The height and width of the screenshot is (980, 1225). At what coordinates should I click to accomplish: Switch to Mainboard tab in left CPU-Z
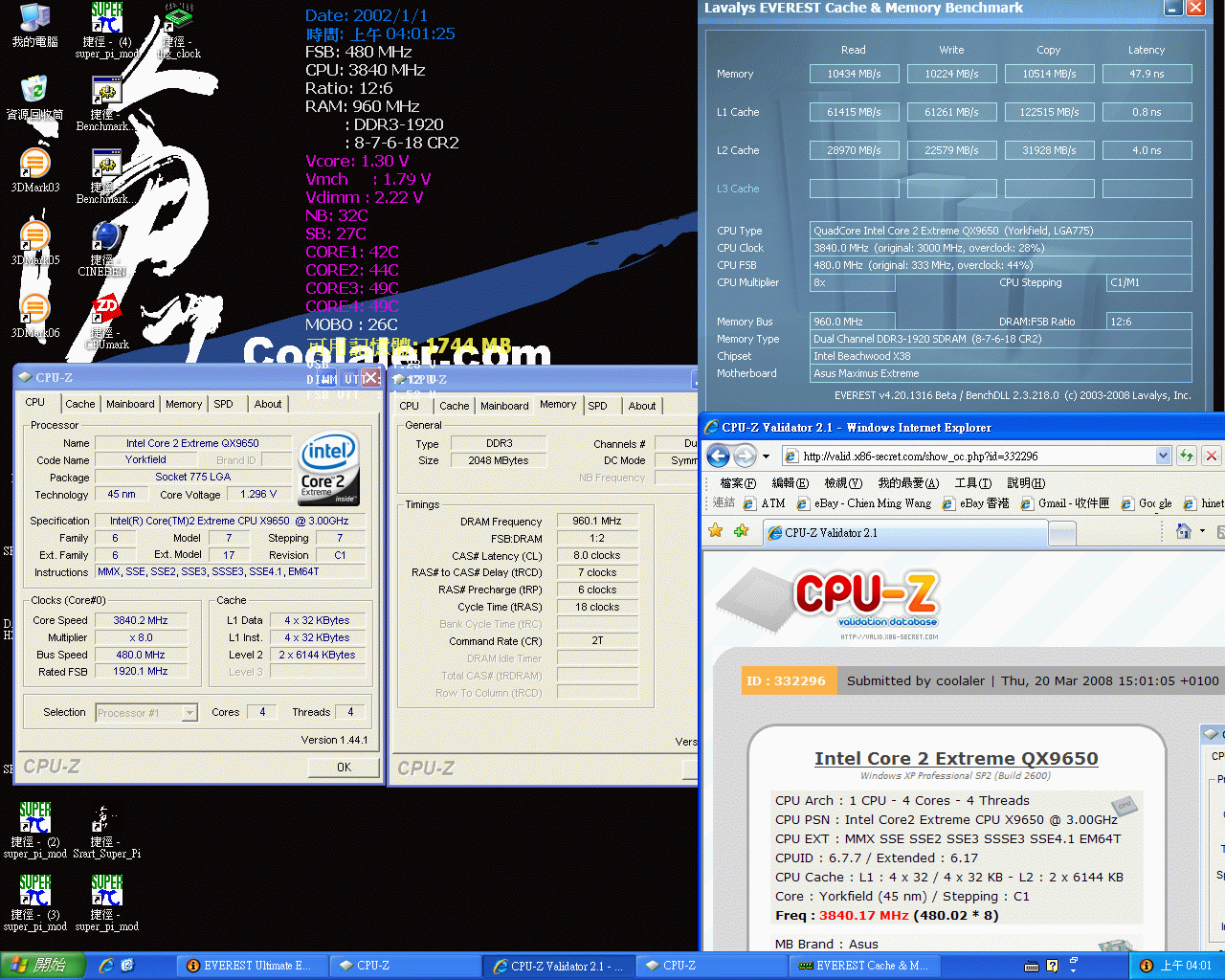click(x=130, y=404)
